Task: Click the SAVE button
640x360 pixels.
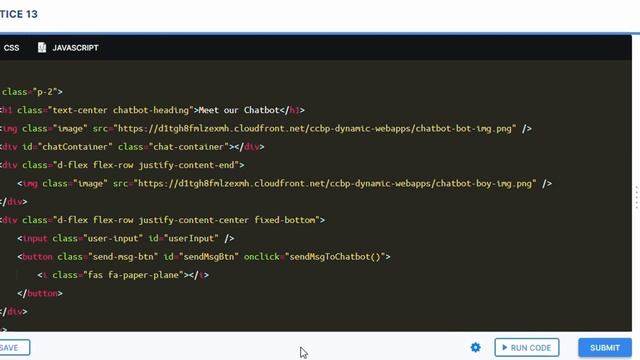Action: pos(15,348)
